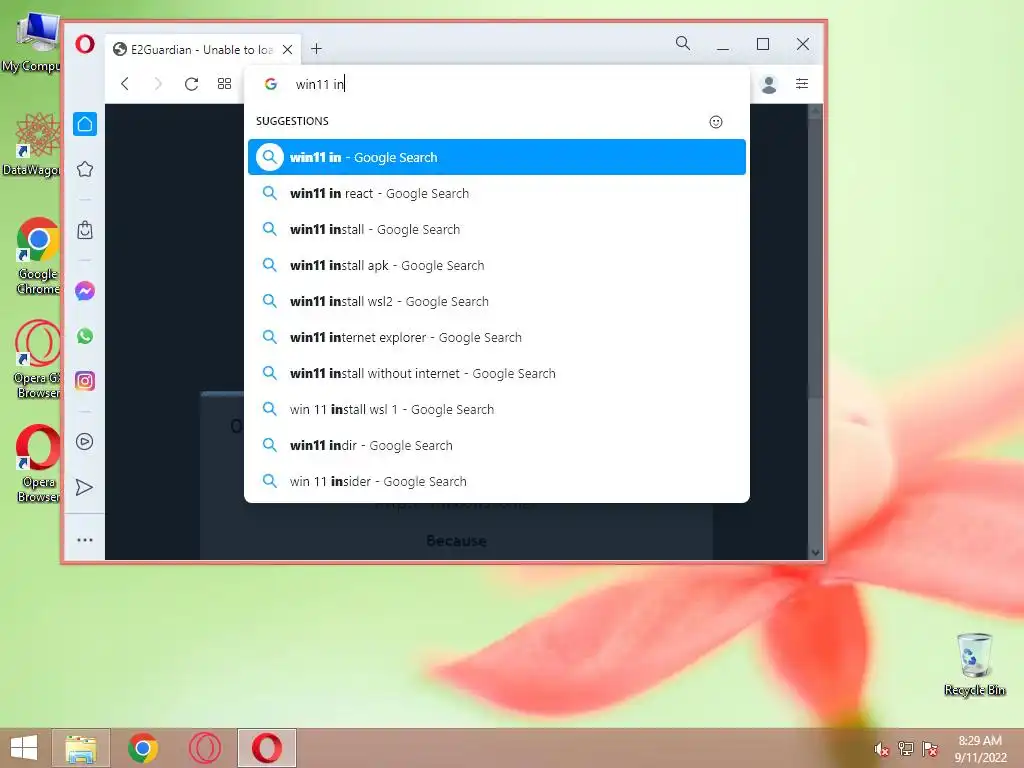Select Opera Browser desktop shortcut

38,464
